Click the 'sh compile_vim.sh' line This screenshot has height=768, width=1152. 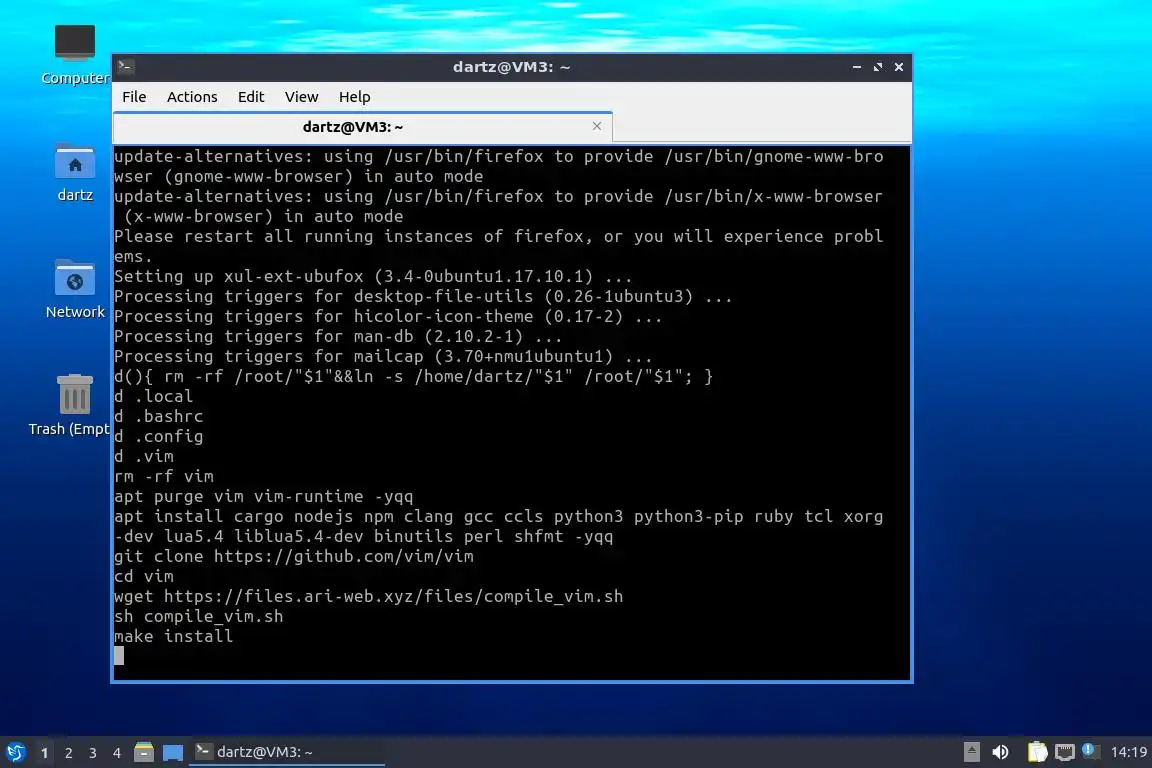point(198,616)
